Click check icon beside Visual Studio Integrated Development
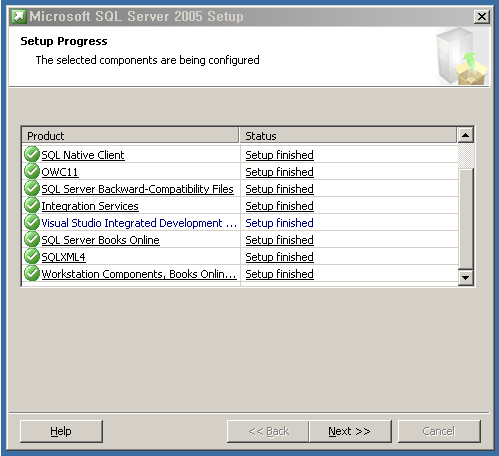The image size is (499, 456). click(32, 223)
